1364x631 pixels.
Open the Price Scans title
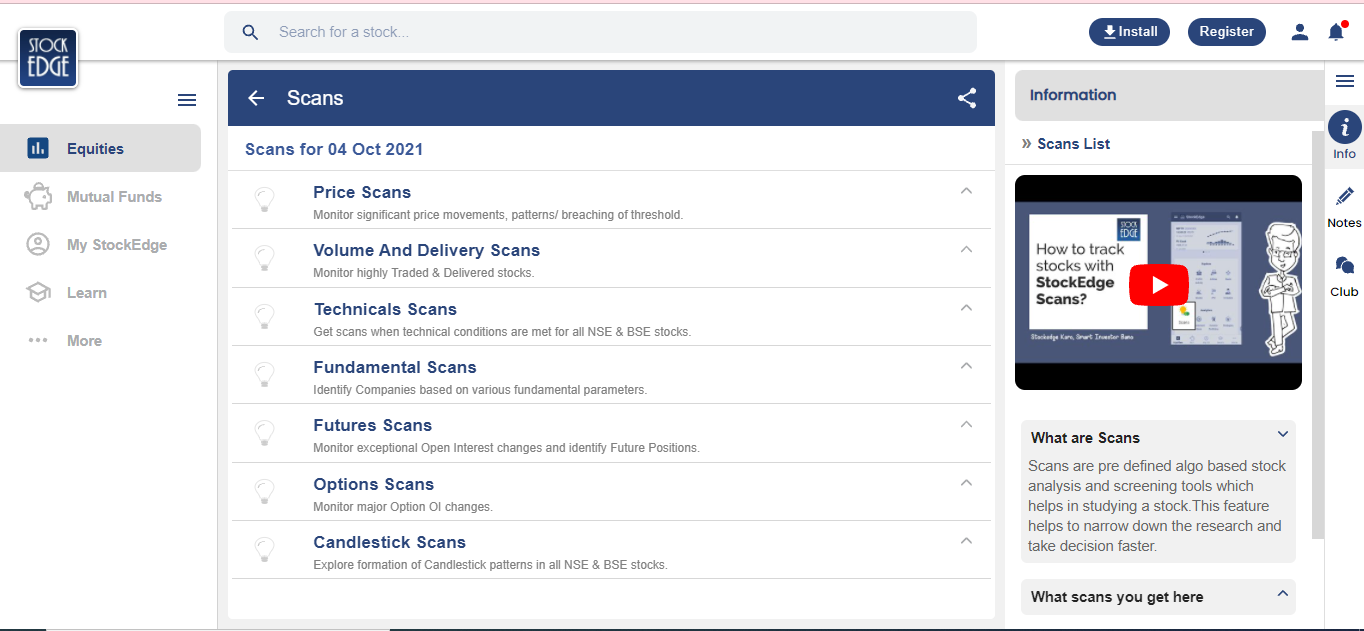pyautogui.click(x=362, y=192)
